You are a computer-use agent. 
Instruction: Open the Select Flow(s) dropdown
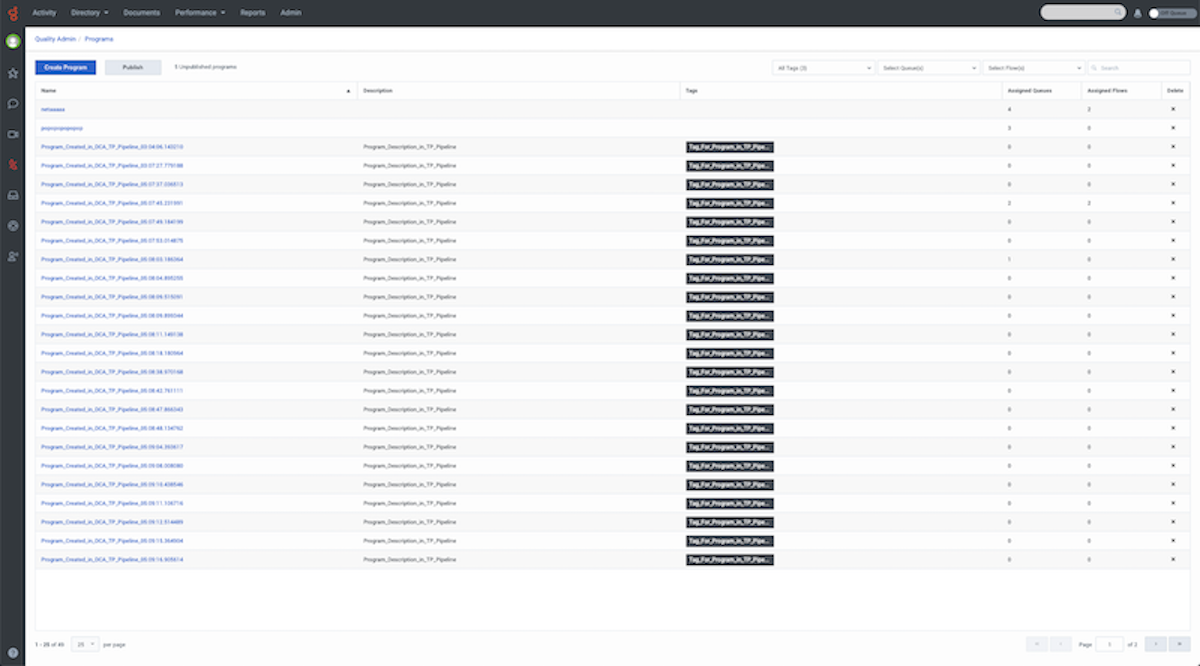pyautogui.click(x=1033, y=68)
